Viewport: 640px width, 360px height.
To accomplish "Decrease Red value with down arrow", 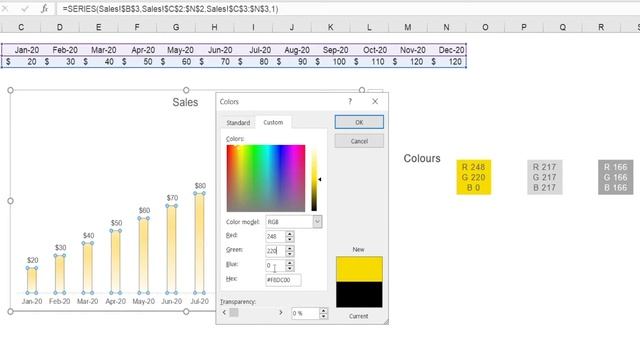I will click(290, 239).
